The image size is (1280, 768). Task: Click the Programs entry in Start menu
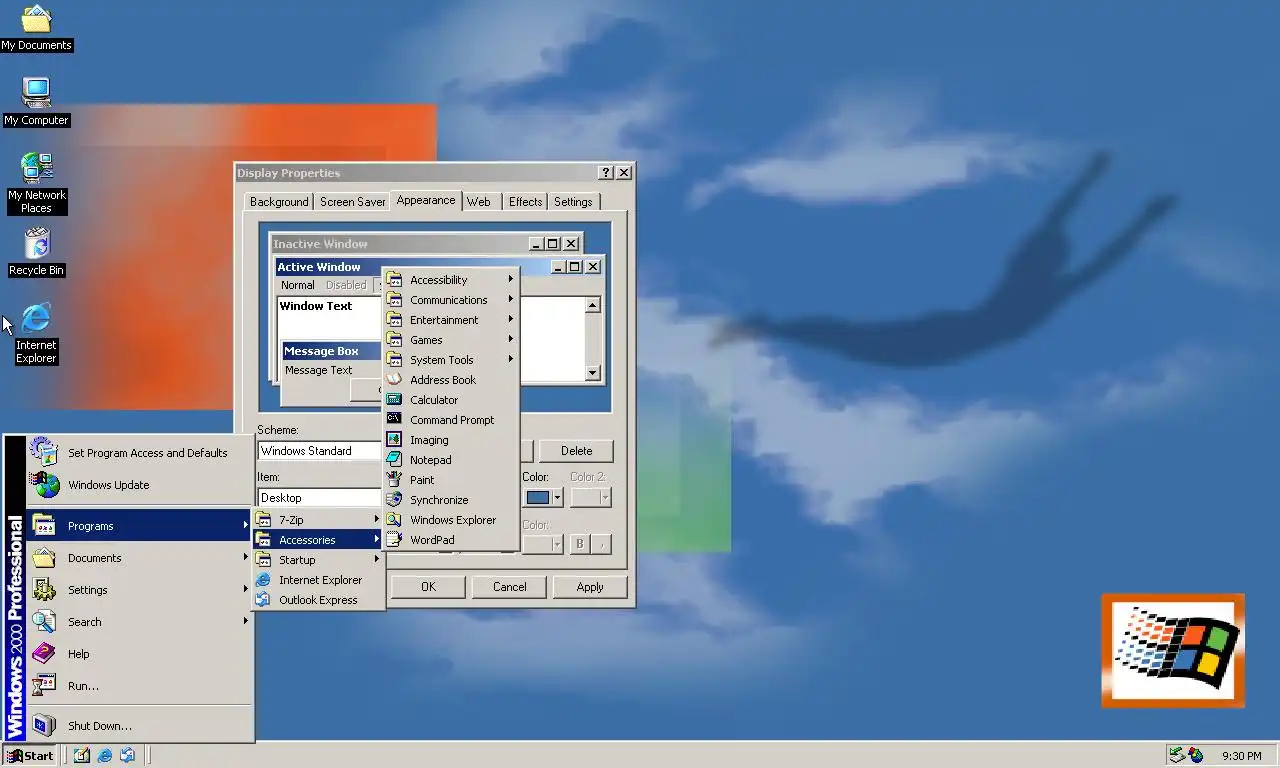139,526
